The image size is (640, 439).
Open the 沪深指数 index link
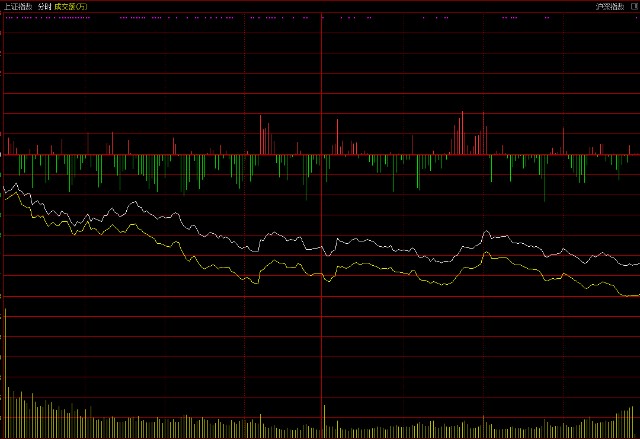(x=610, y=7)
